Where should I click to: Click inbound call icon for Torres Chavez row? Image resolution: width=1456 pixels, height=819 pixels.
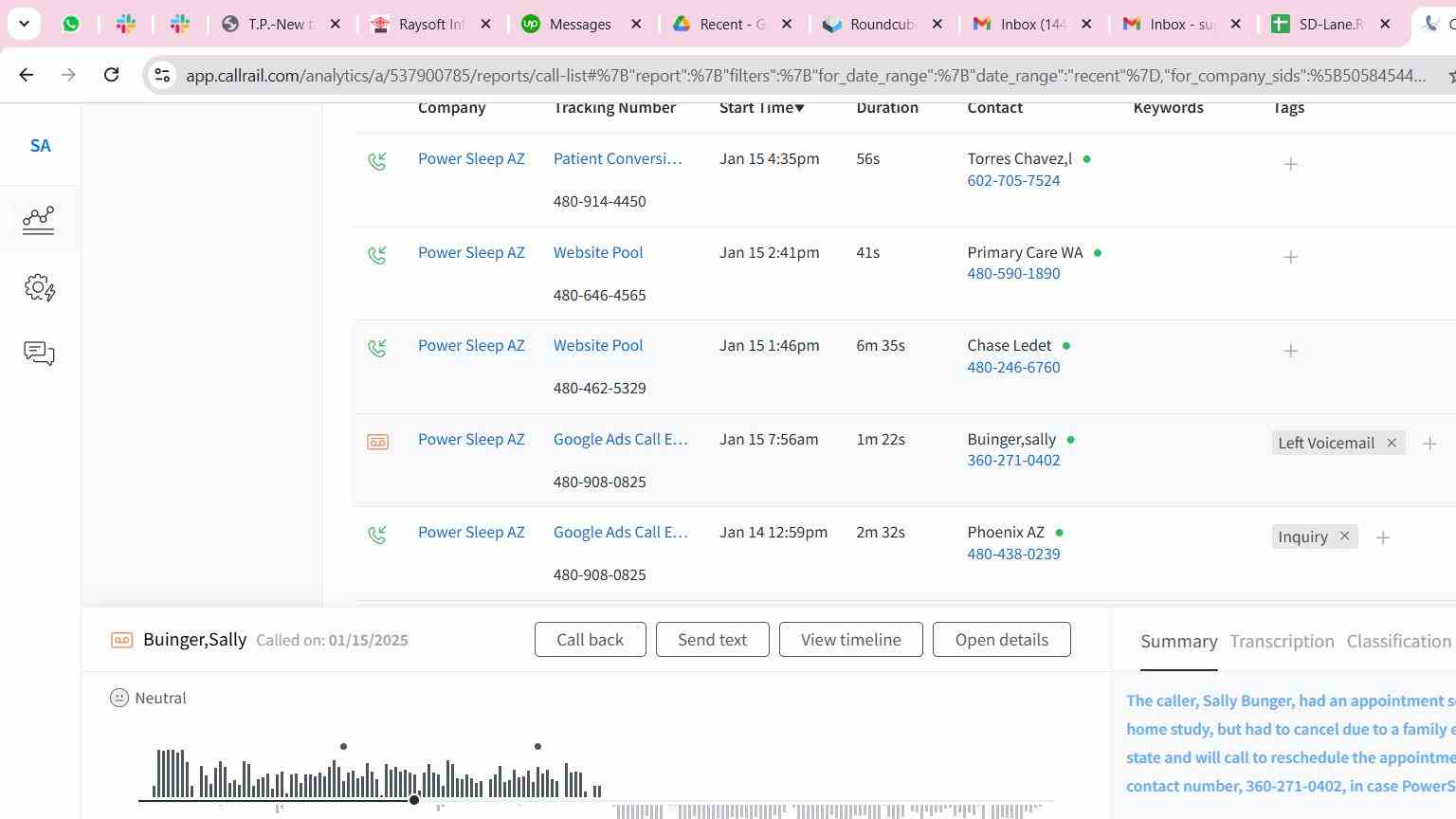(377, 162)
